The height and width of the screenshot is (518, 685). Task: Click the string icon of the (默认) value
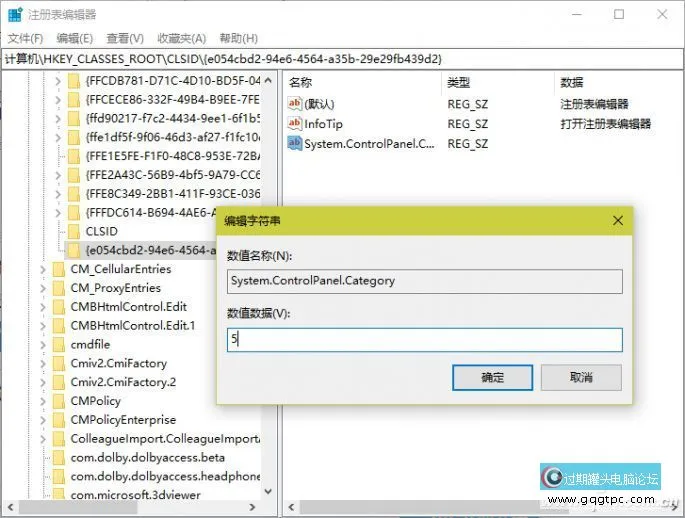(x=294, y=104)
